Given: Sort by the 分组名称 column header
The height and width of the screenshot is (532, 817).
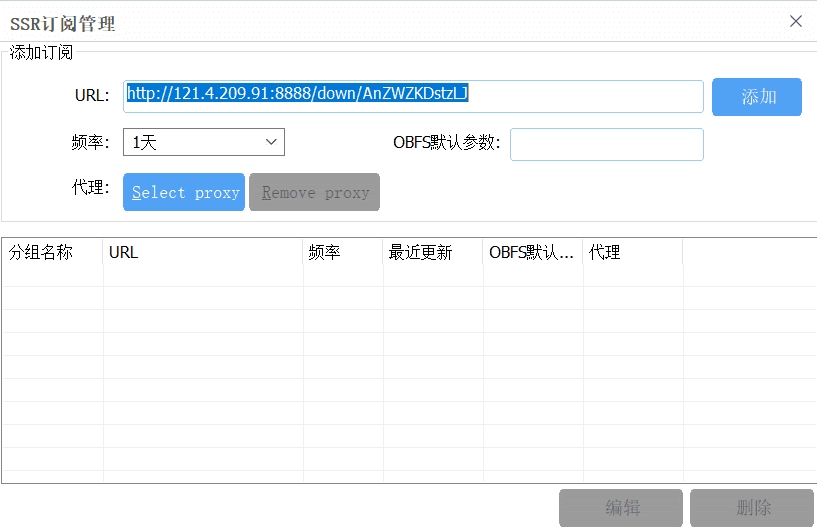Looking at the screenshot, I should (x=52, y=252).
